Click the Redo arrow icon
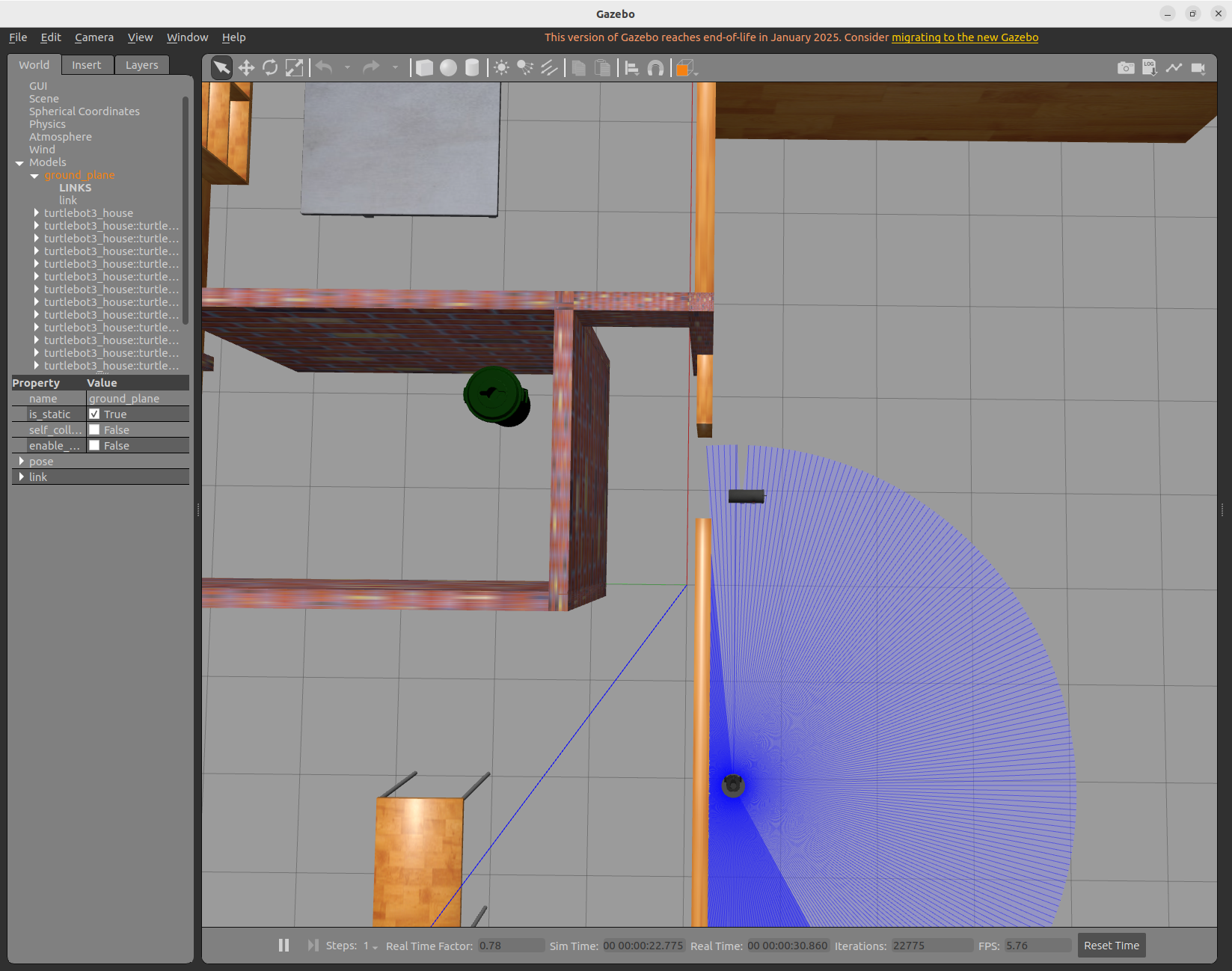This screenshot has width=1232, height=971. (371, 68)
